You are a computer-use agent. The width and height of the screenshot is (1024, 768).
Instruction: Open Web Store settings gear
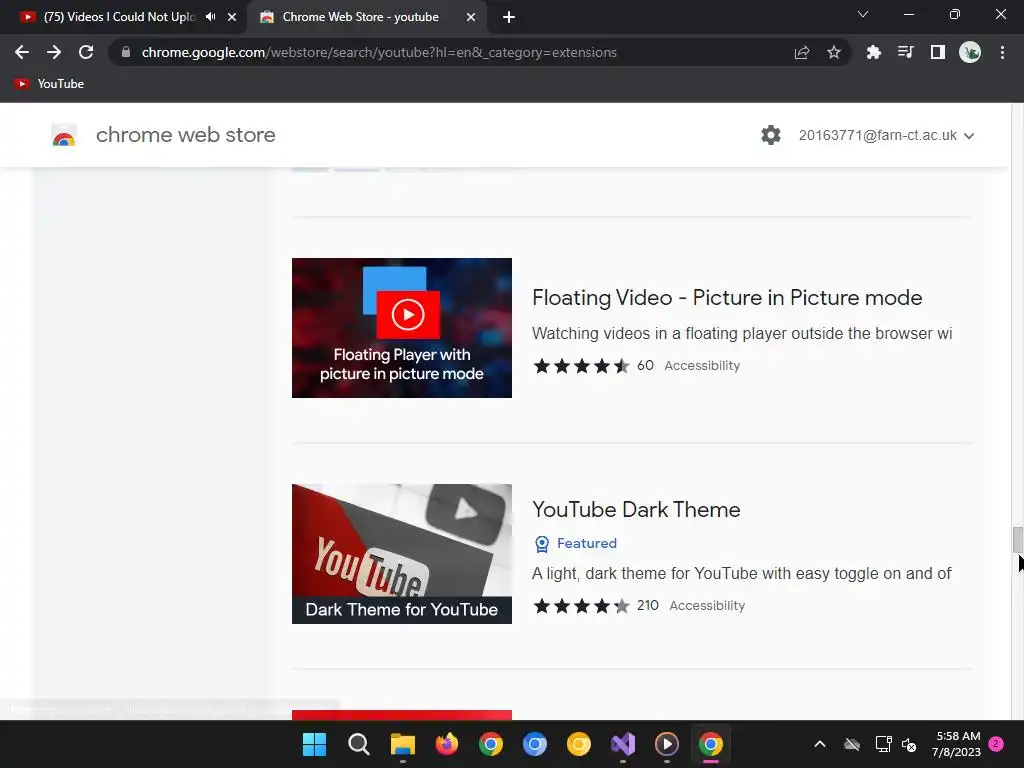[x=771, y=135]
